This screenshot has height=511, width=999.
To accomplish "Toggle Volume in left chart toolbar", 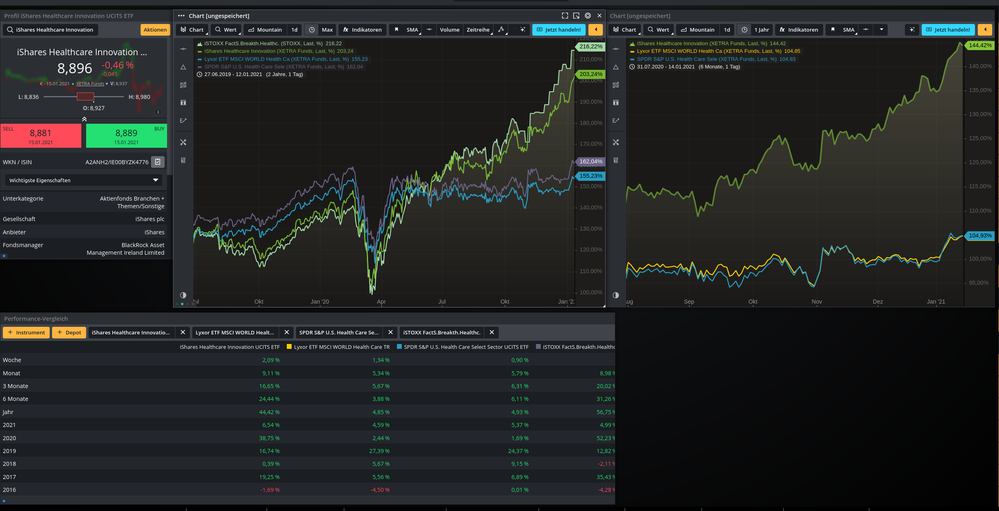I will coord(449,29).
